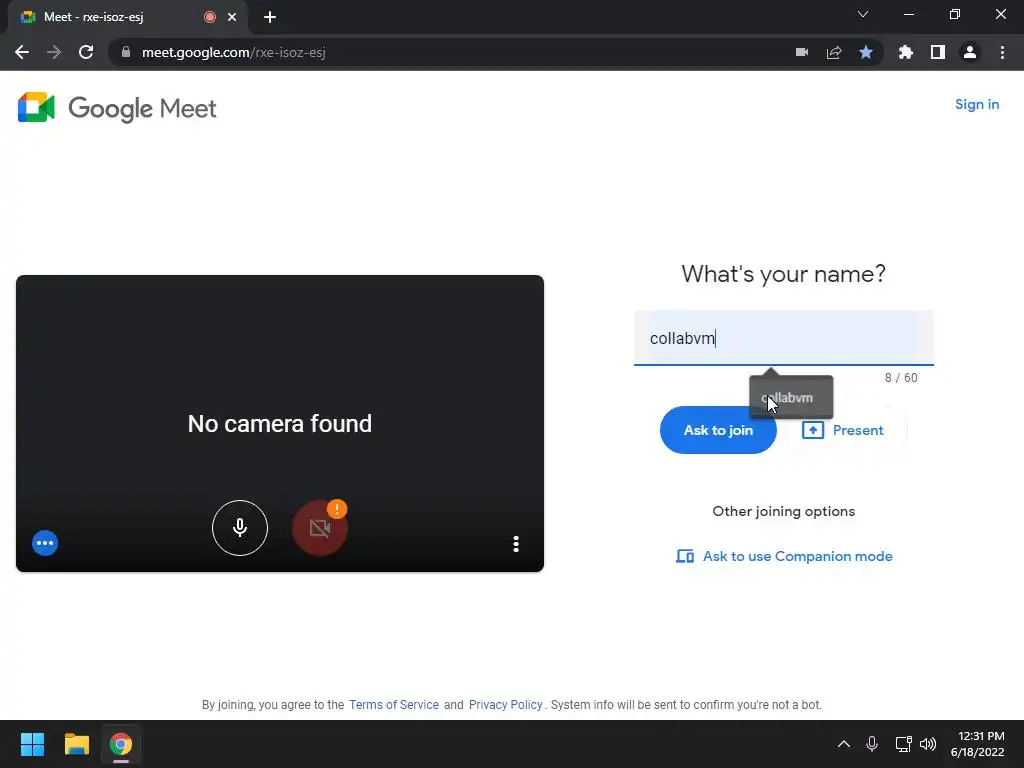Viewport: 1024px width, 768px height.
Task: Reload the Meet page
Action: pos(86,52)
